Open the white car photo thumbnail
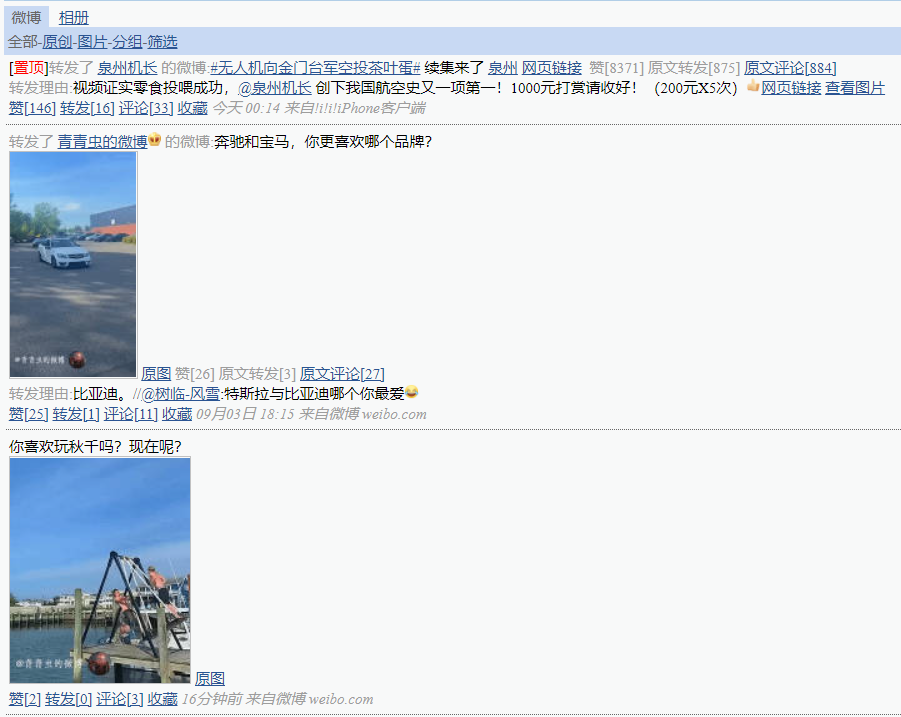This screenshot has height=717, width=901. [x=73, y=265]
